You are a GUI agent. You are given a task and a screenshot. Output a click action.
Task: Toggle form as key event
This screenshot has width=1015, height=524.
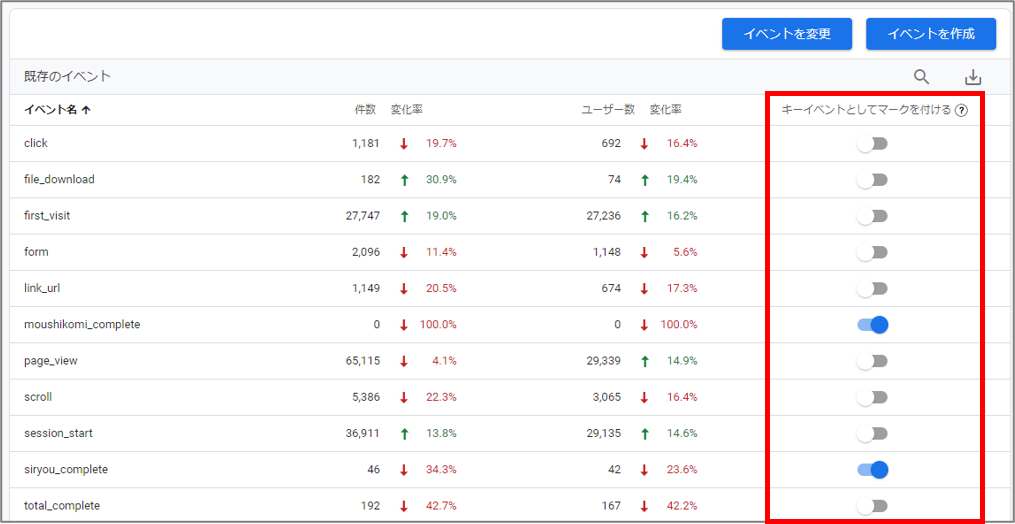[x=872, y=252]
